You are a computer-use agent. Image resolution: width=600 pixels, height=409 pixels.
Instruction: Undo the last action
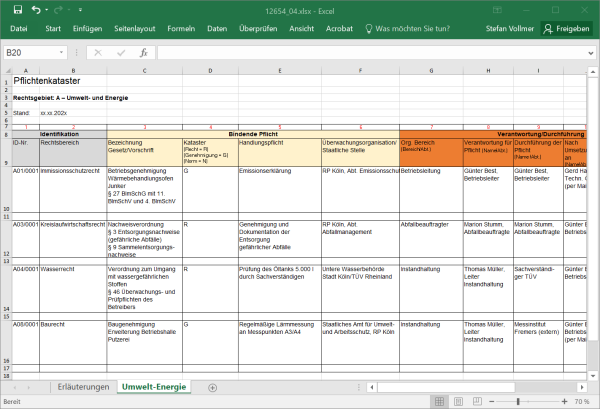pyautogui.click(x=36, y=9)
